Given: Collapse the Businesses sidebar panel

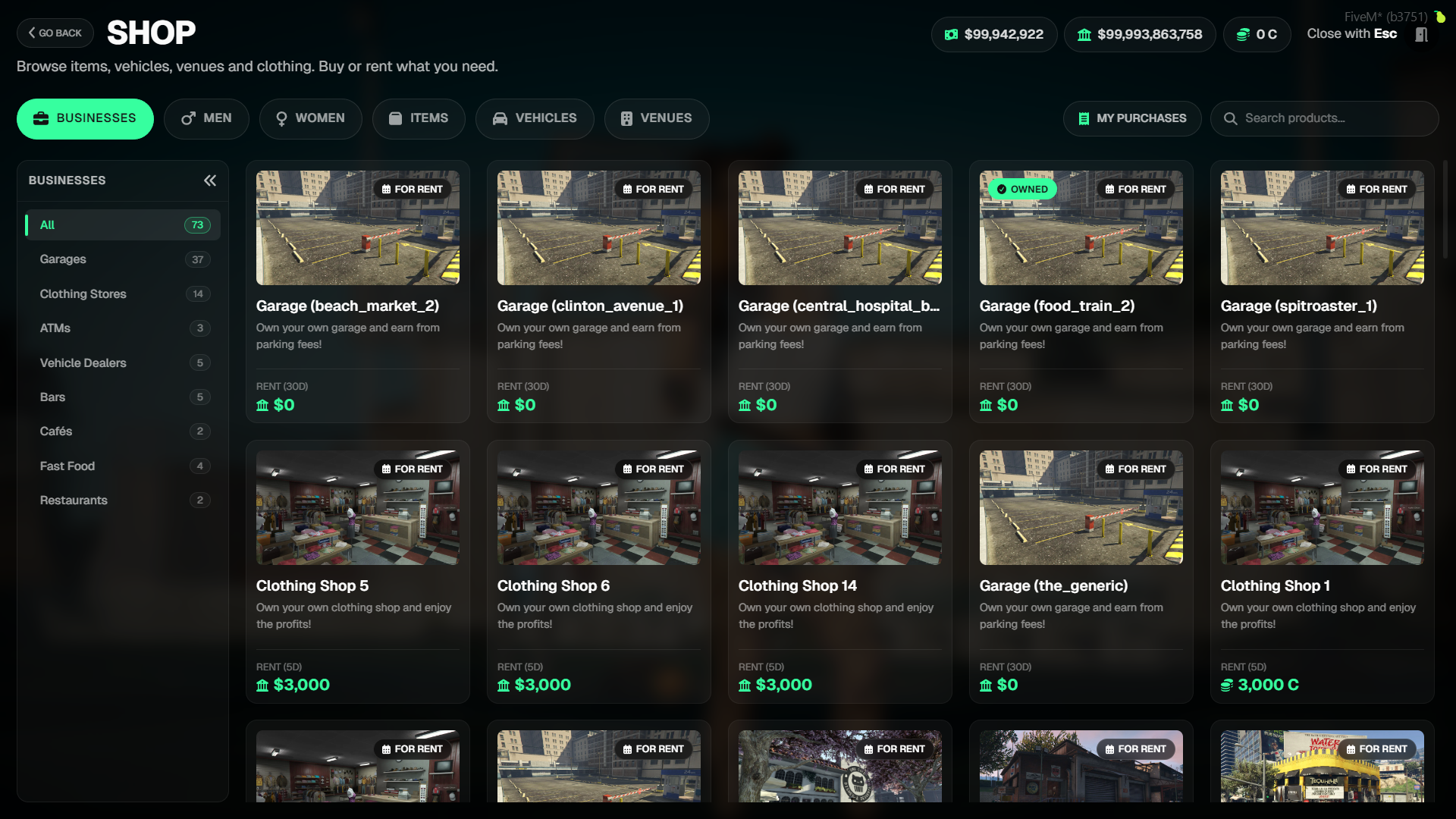Looking at the screenshot, I should 210,180.
